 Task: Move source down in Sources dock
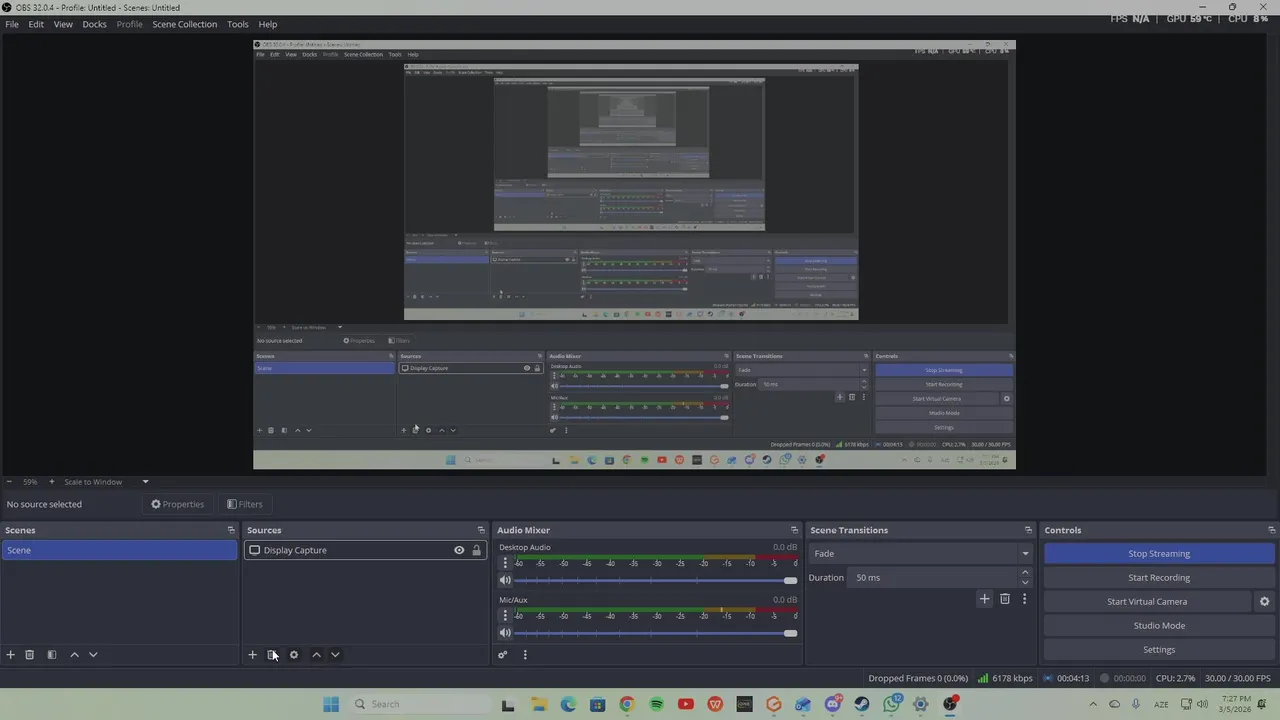pyautogui.click(x=335, y=655)
